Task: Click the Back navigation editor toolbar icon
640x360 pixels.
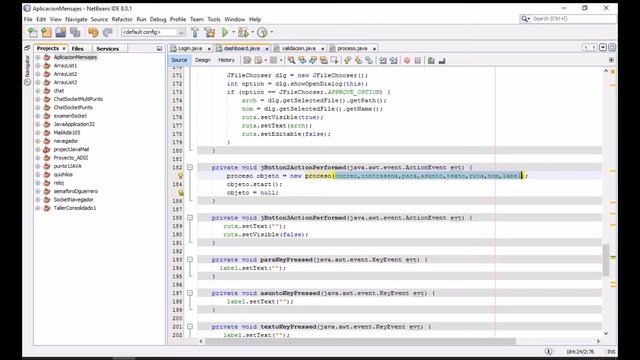Action: [x=258, y=60]
